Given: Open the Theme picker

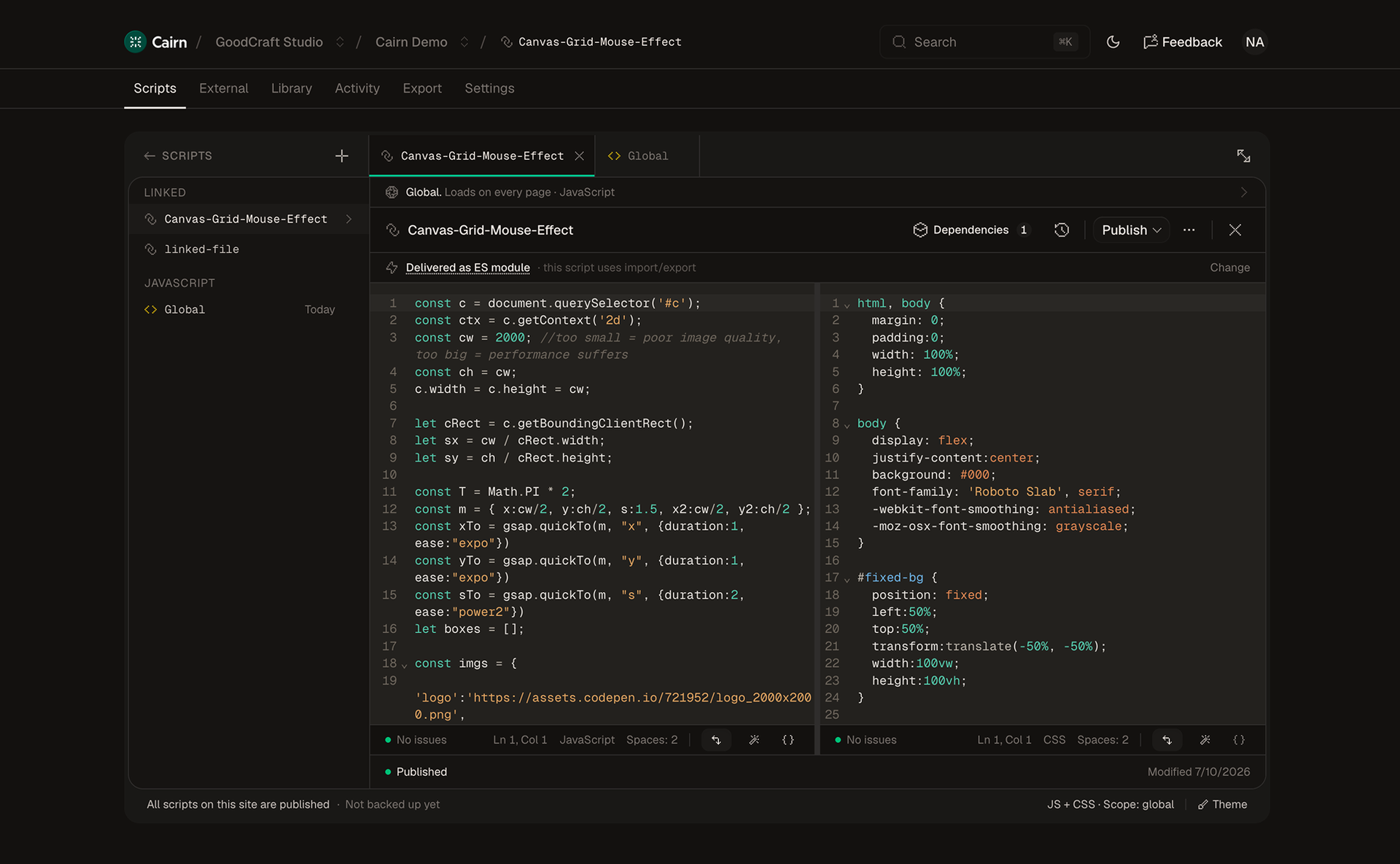Looking at the screenshot, I should coord(1223,805).
